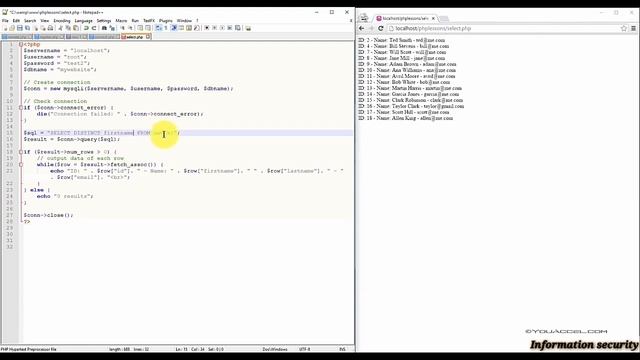
Task: Click the Copy toolbar icon
Action: pyautogui.click(x=68, y=28)
